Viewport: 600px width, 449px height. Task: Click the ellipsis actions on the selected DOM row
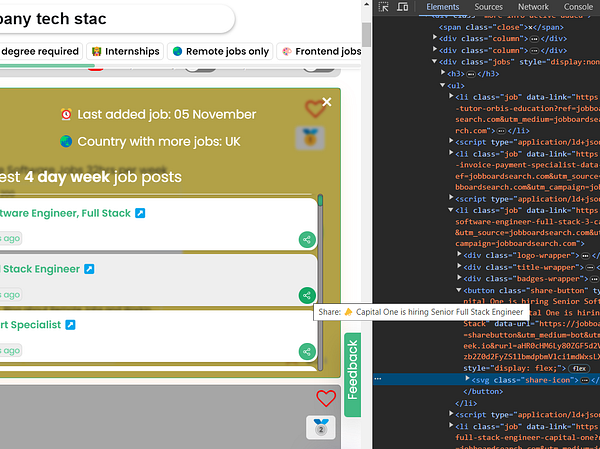pos(378,379)
